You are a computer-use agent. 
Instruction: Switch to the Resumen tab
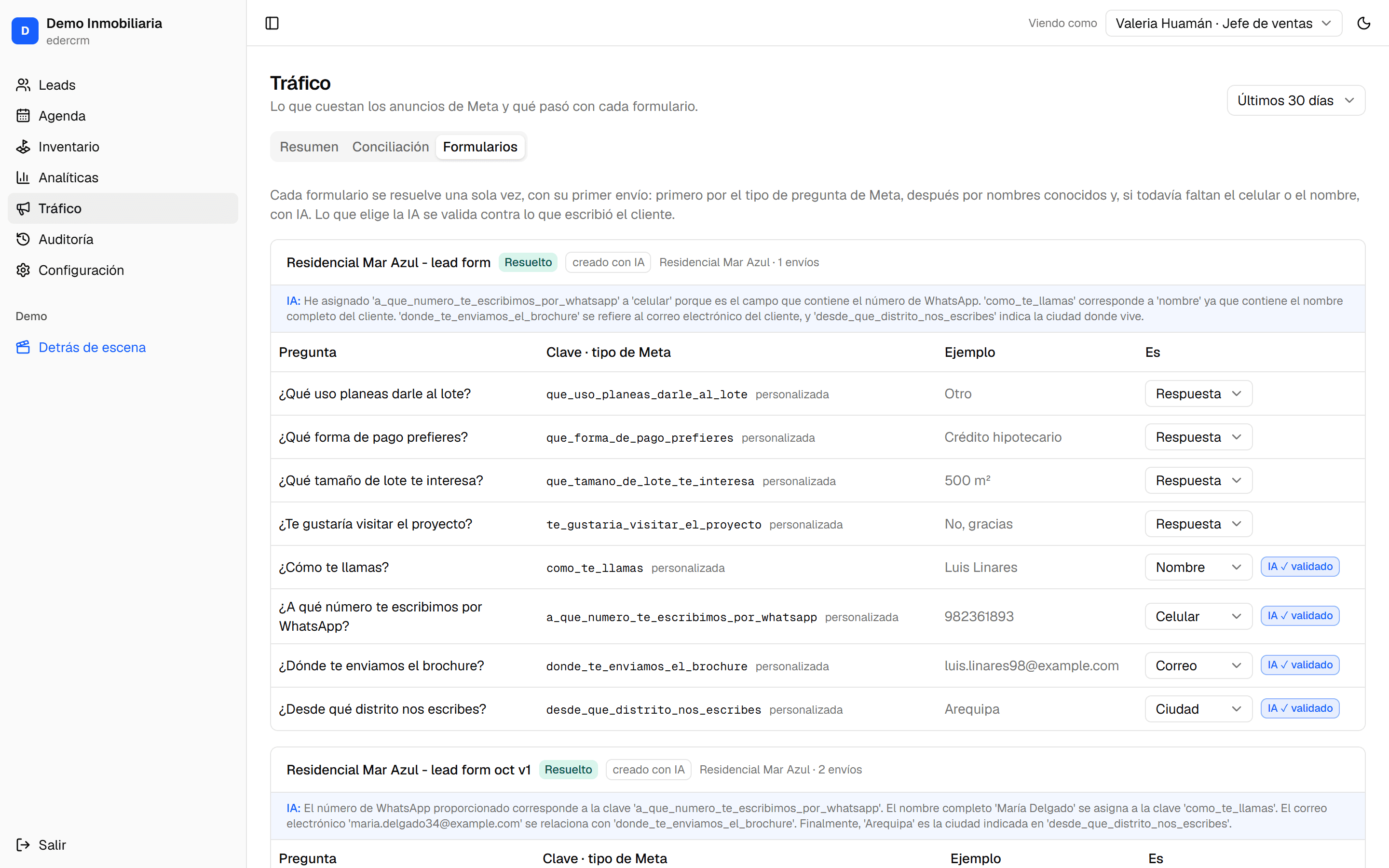click(x=309, y=147)
